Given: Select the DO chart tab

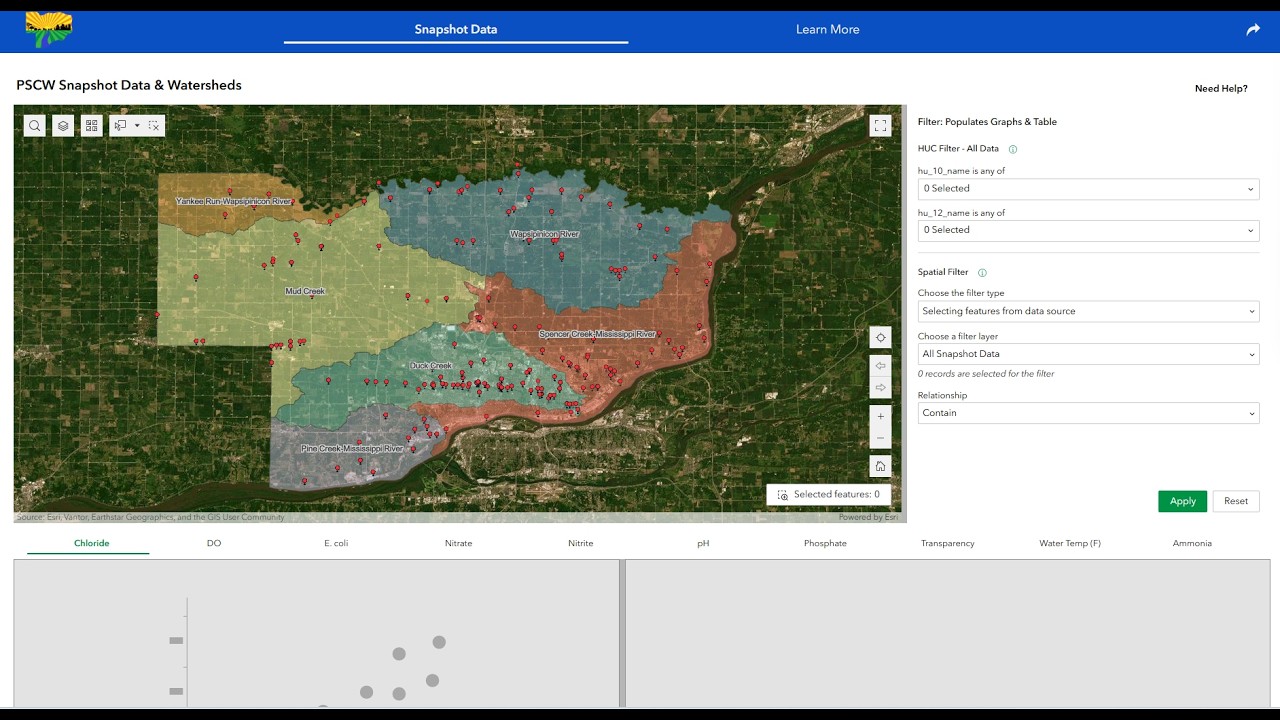Looking at the screenshot, I should point(214,543).
